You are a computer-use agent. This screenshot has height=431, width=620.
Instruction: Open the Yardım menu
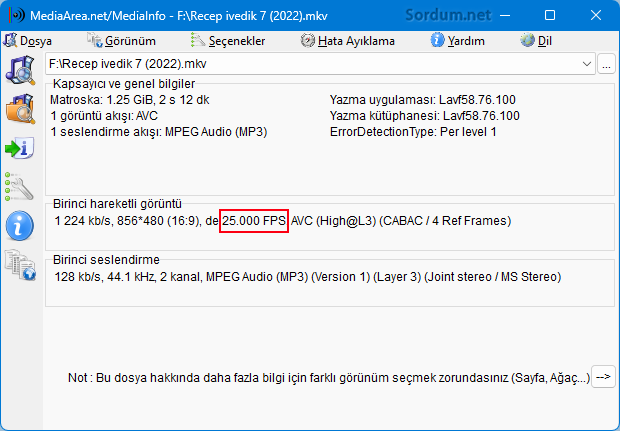click(x=458, y=41)
